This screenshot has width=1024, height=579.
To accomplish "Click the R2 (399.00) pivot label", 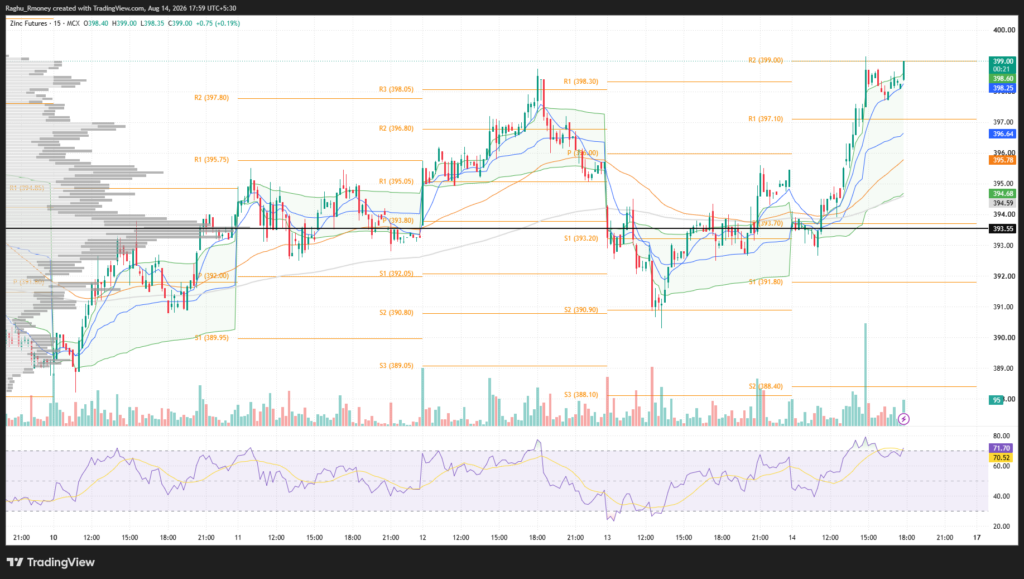I will [x=765, y=60].
